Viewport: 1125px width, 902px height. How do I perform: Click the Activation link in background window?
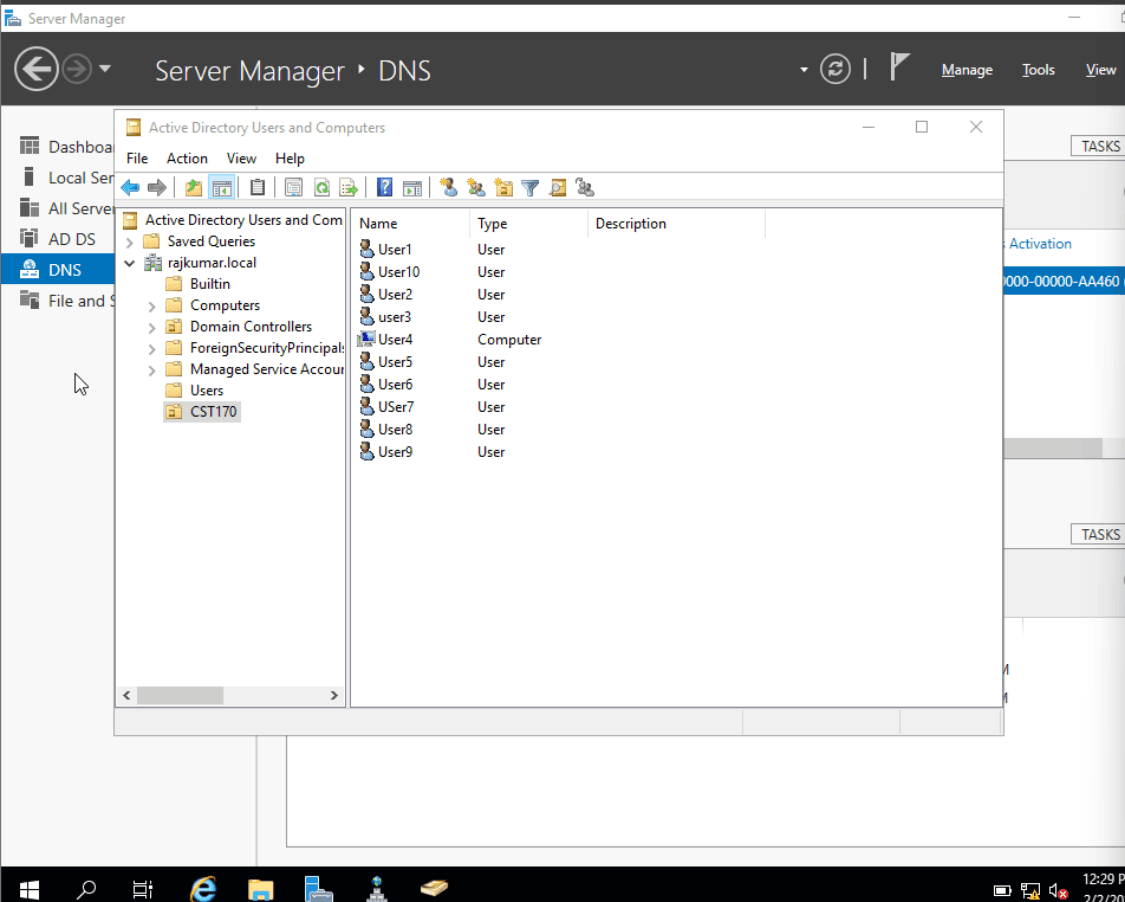pyautogui.click(x=1040, y=244)
